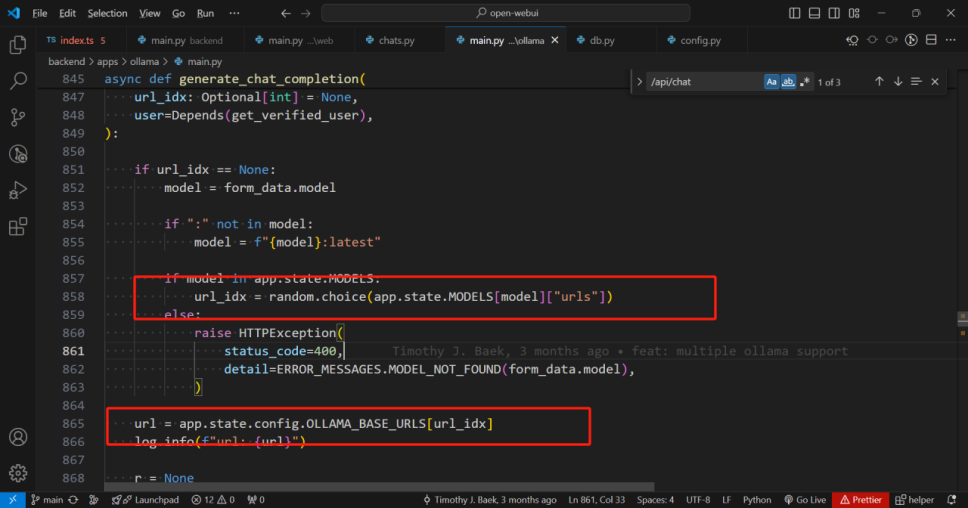Image resolution: width=968 pixels, height=508 pixels.
Task: Toggle Find in Selection
Action: pyautogui.click(x=916, y=81)
